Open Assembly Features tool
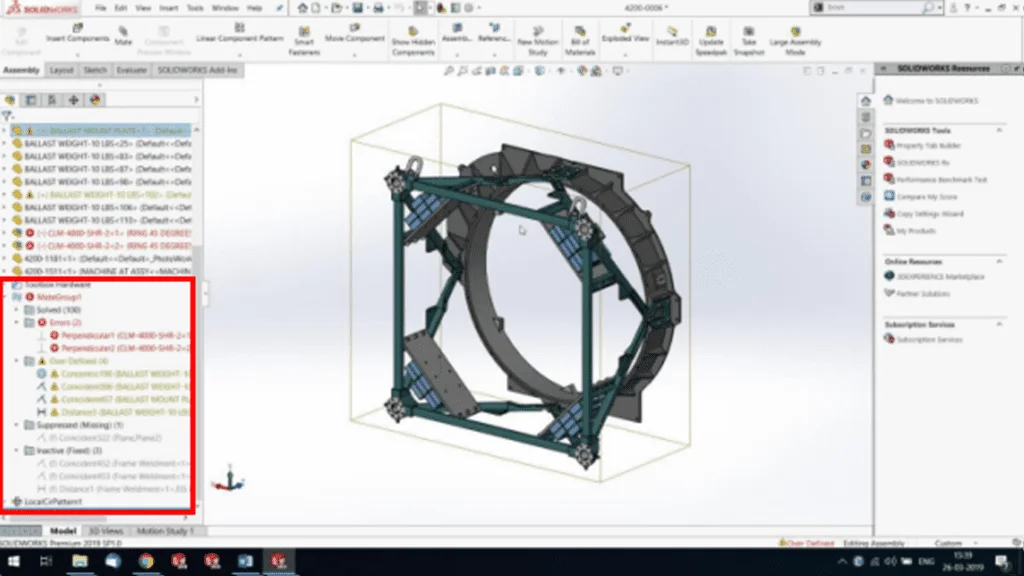This screenshot has height=576, width=1024. click(456, 33)
